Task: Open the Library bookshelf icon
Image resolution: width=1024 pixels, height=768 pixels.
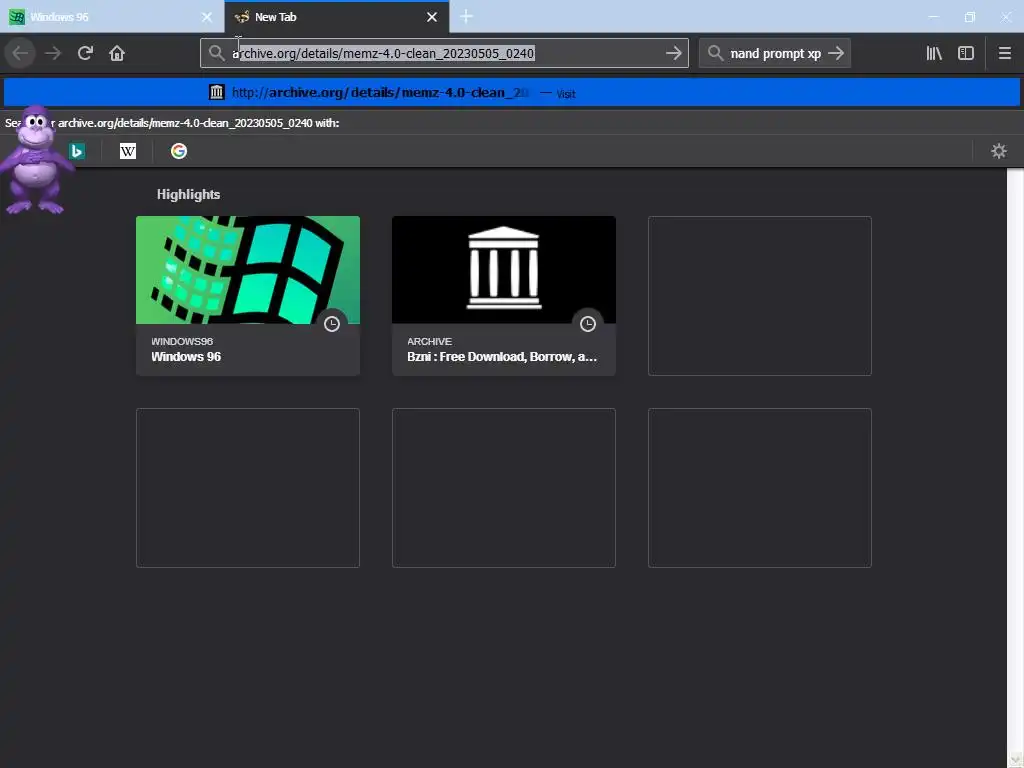Action: 934,53
